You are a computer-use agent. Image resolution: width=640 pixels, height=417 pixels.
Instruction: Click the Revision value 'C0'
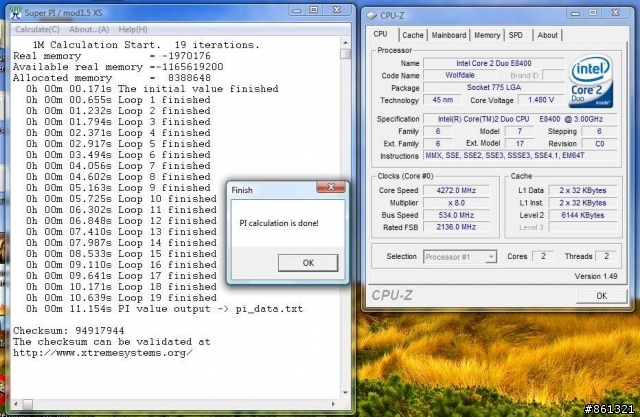[x=599, y=144]
